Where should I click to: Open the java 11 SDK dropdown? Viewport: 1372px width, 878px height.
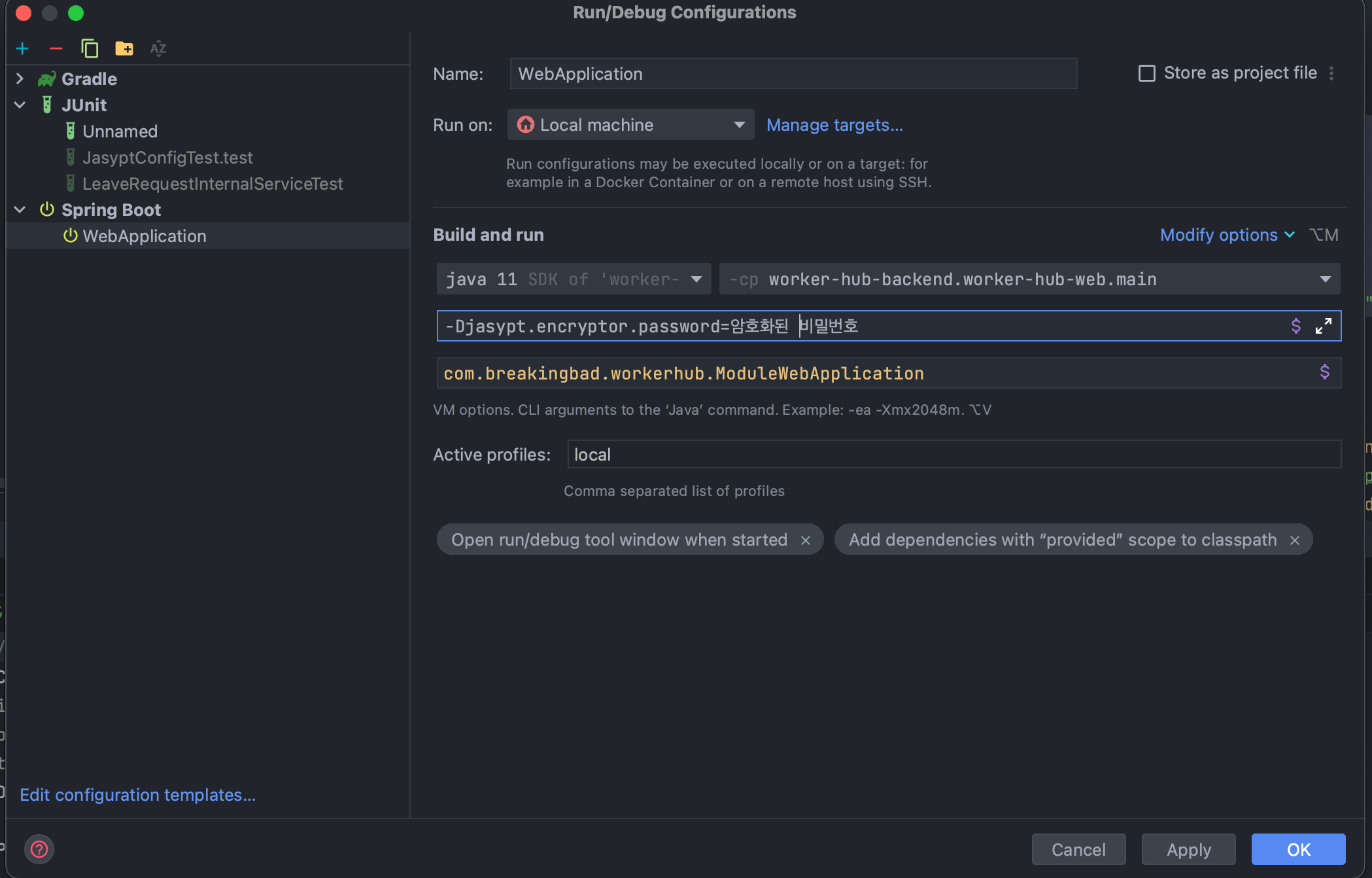(696, 279)
